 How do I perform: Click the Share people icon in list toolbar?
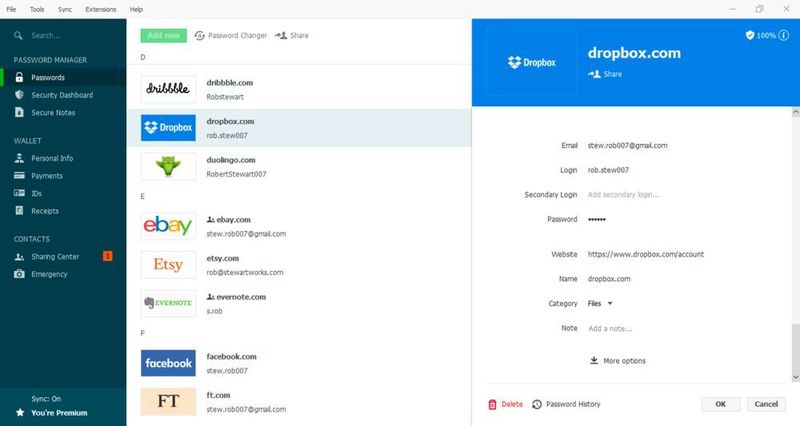click(281, 35)
